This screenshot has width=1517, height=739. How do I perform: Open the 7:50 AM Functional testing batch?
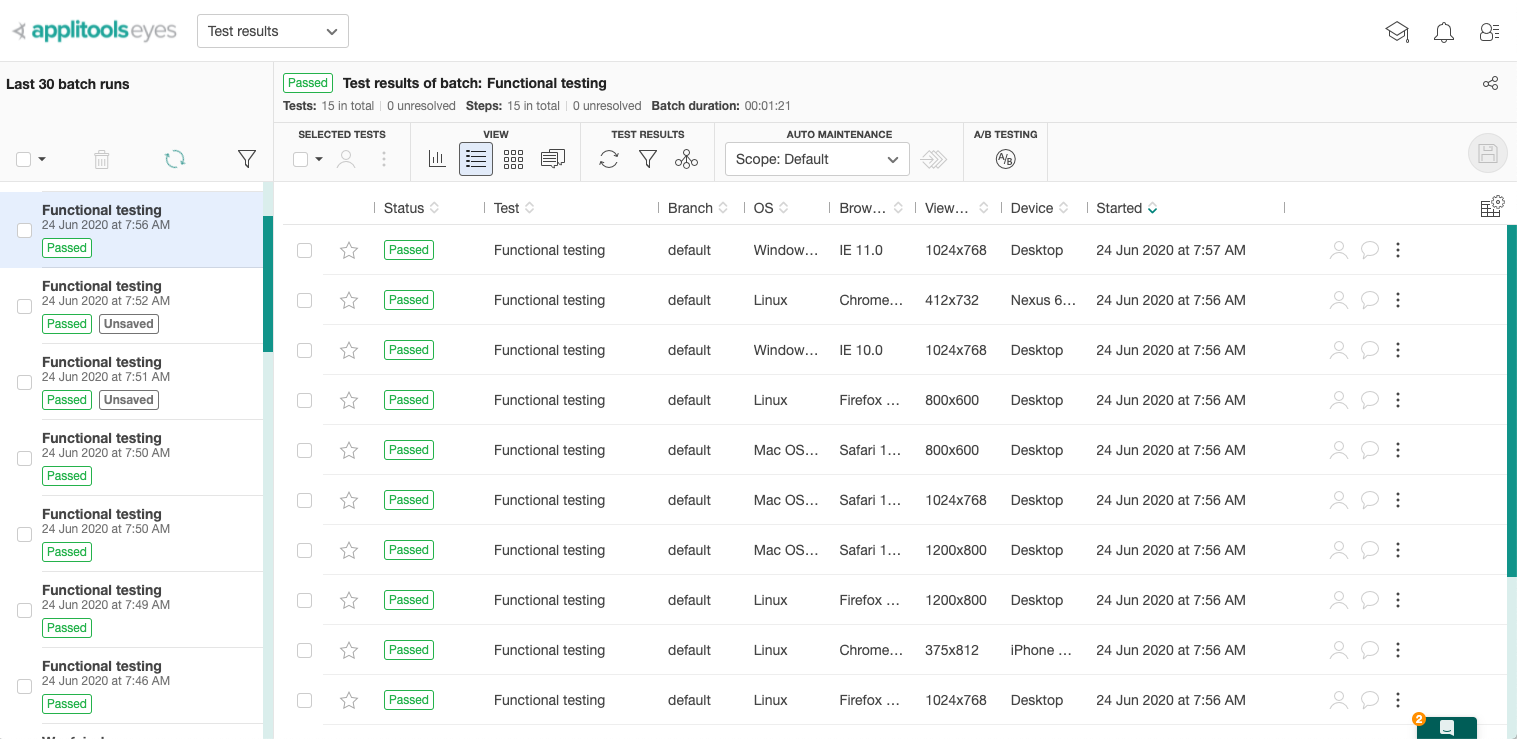pyautogui.click(x=102, y=438)
